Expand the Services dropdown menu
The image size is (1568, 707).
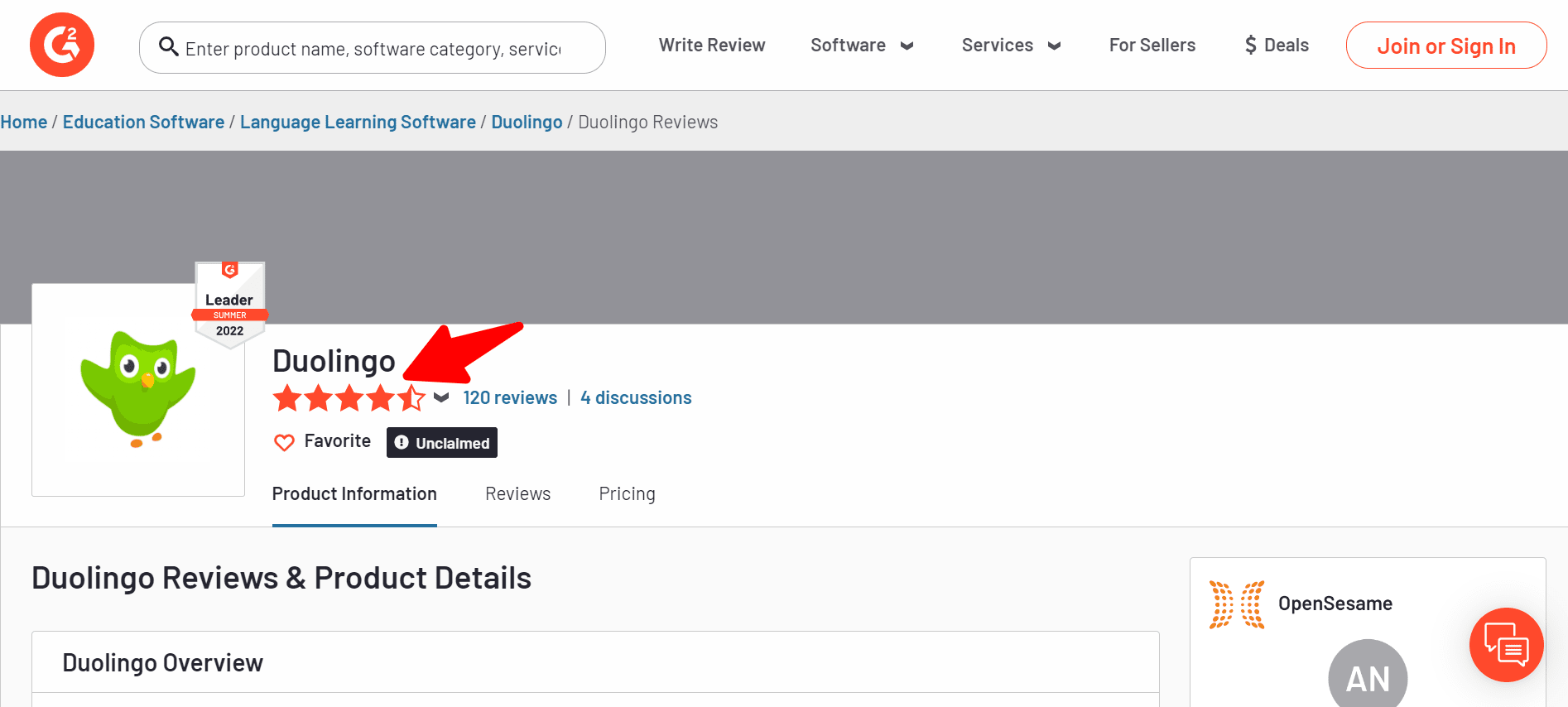[1010, 46]
